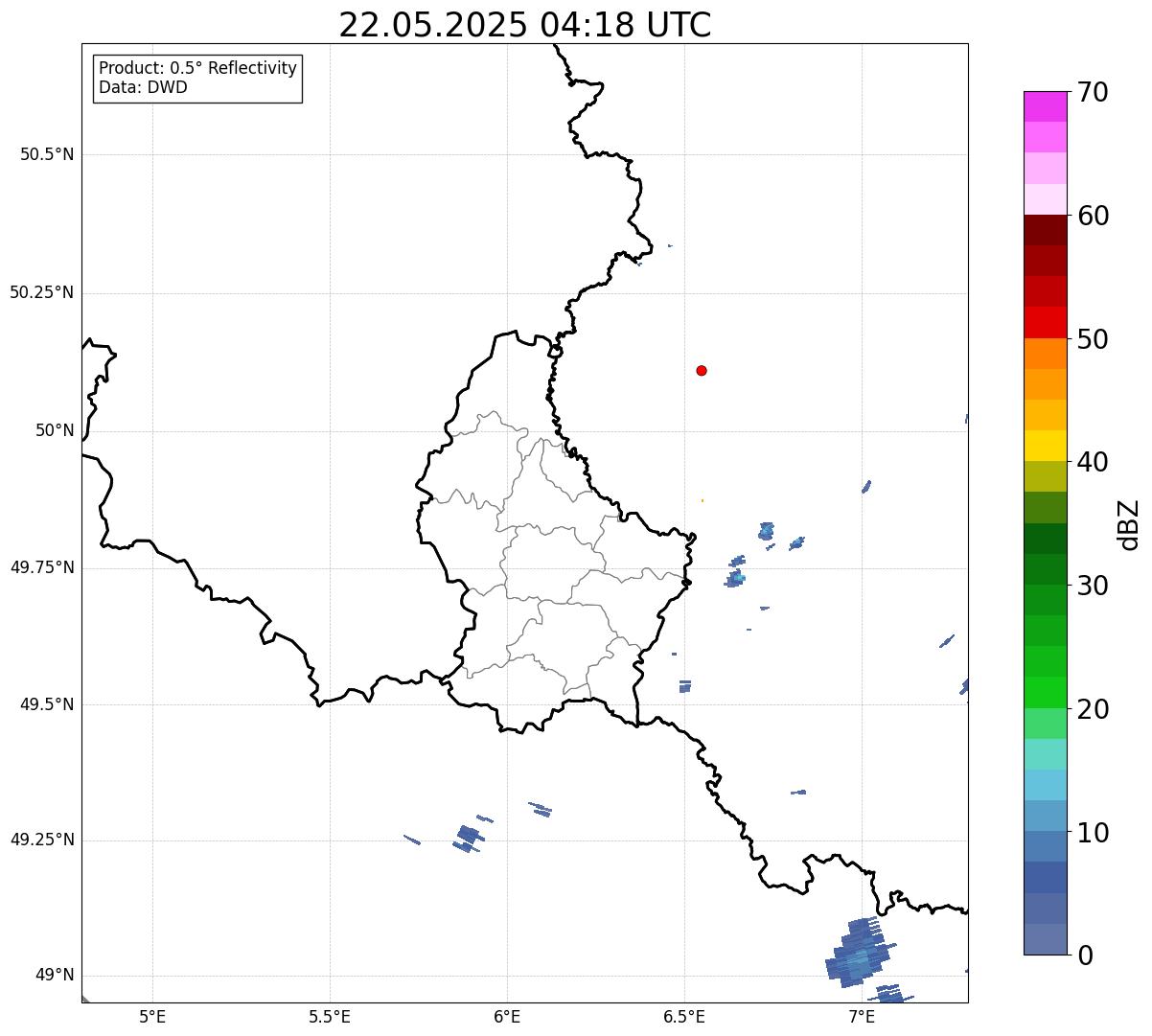The width and height of the screenshot is (1152, 1036).
Task: Click the longitude label "7°E"
Action: [862, 1016]
